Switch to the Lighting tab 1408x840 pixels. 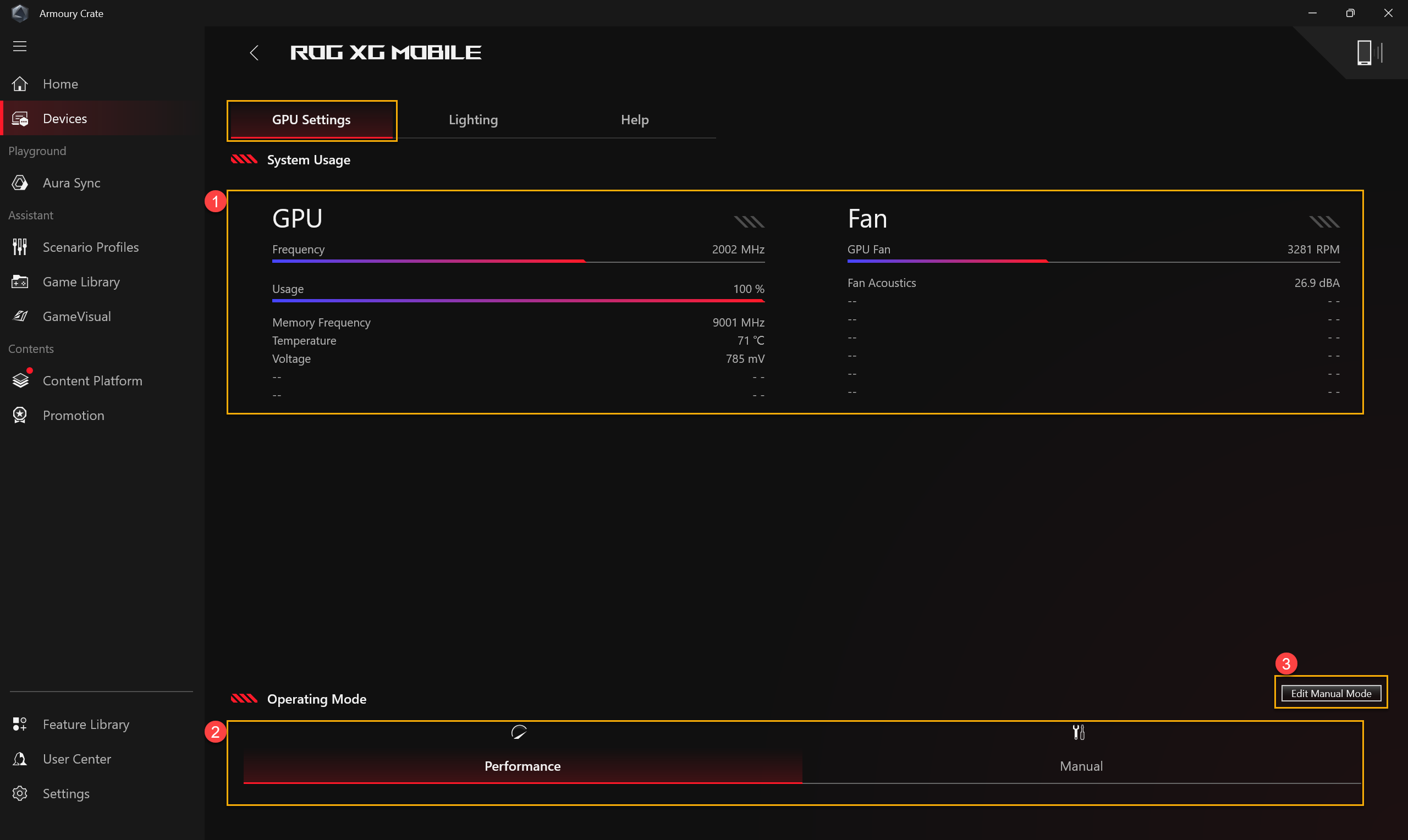pos(474,120)
